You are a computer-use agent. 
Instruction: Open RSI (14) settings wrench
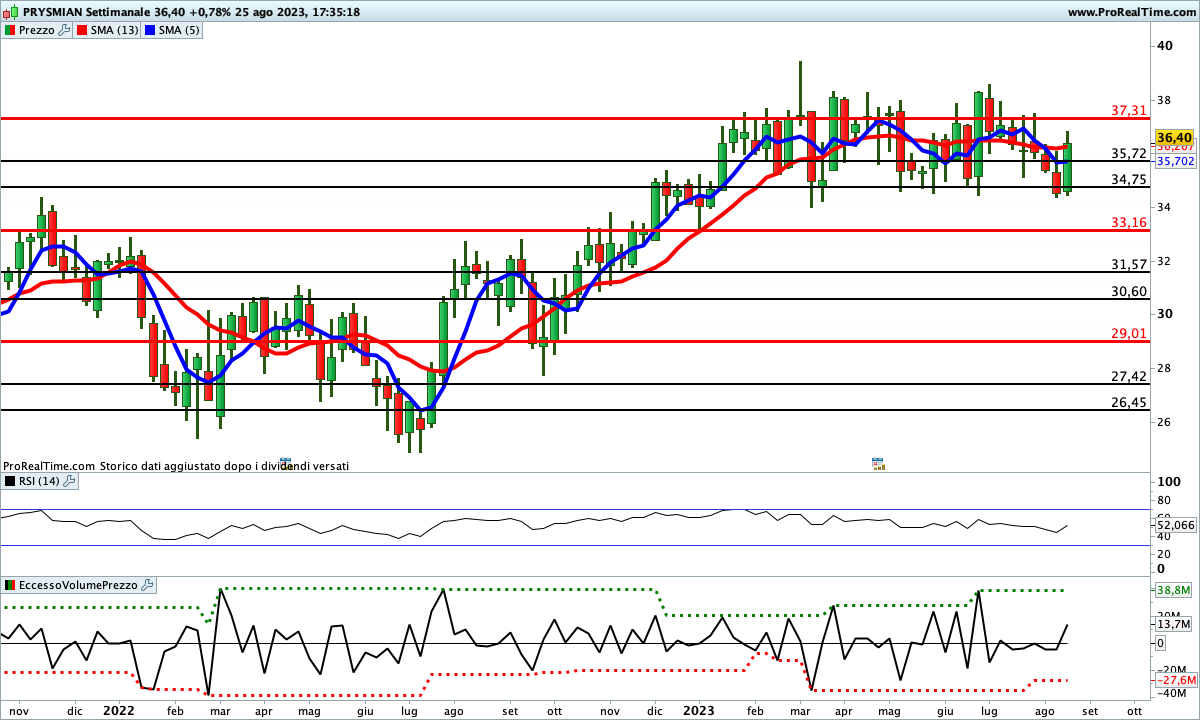(69, 481)
